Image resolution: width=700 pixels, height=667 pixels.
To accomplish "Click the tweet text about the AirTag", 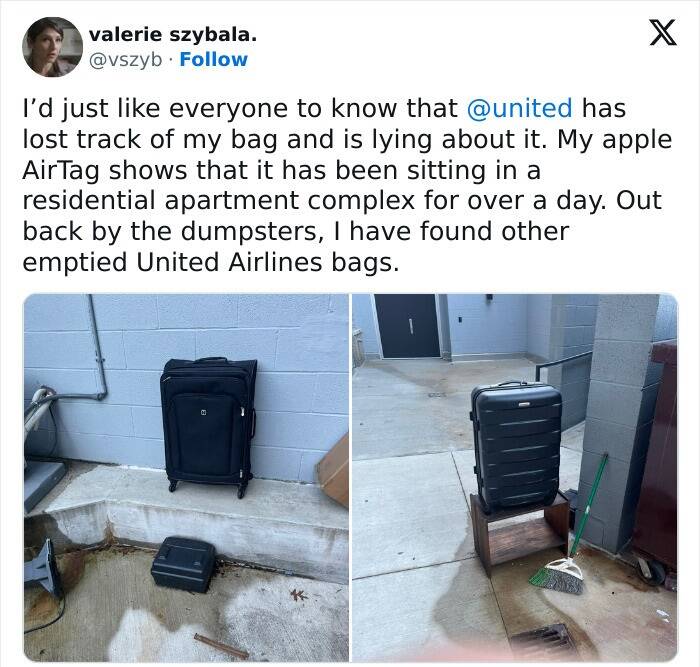I will coord(347,185).
